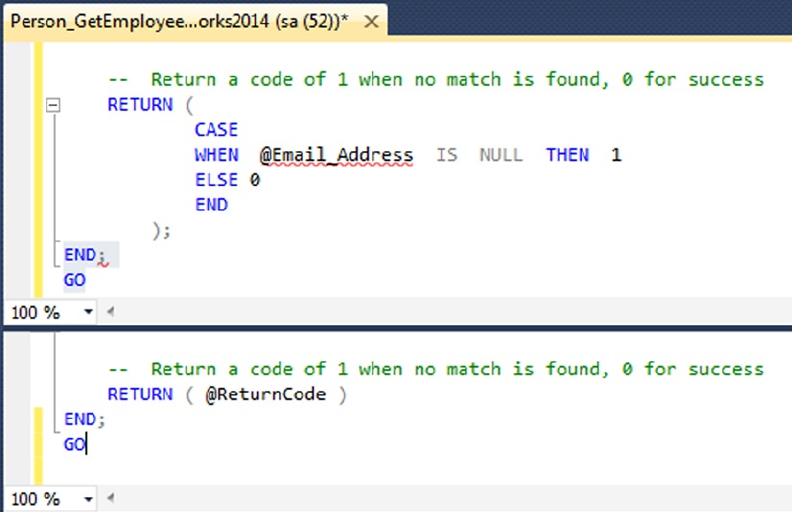Click the lower pane left scroll arrow
792x512 pixels.
coord(110,499)
